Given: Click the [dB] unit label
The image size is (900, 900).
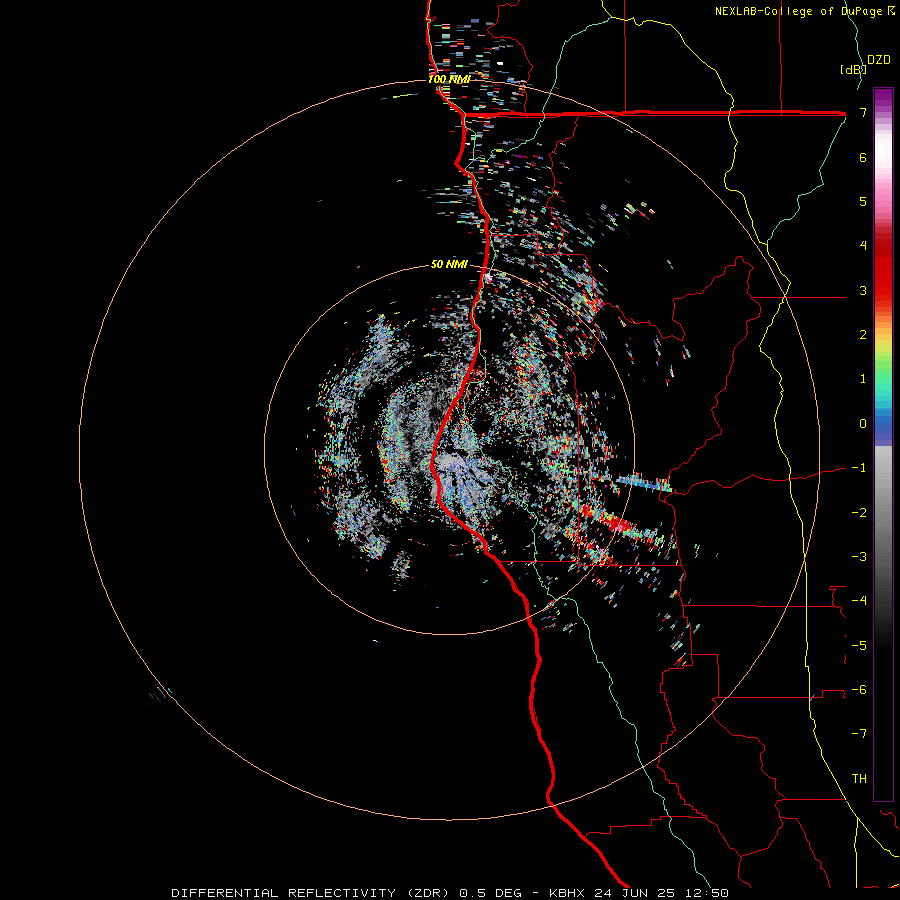Looking at the screenshot, I should 853,69.
